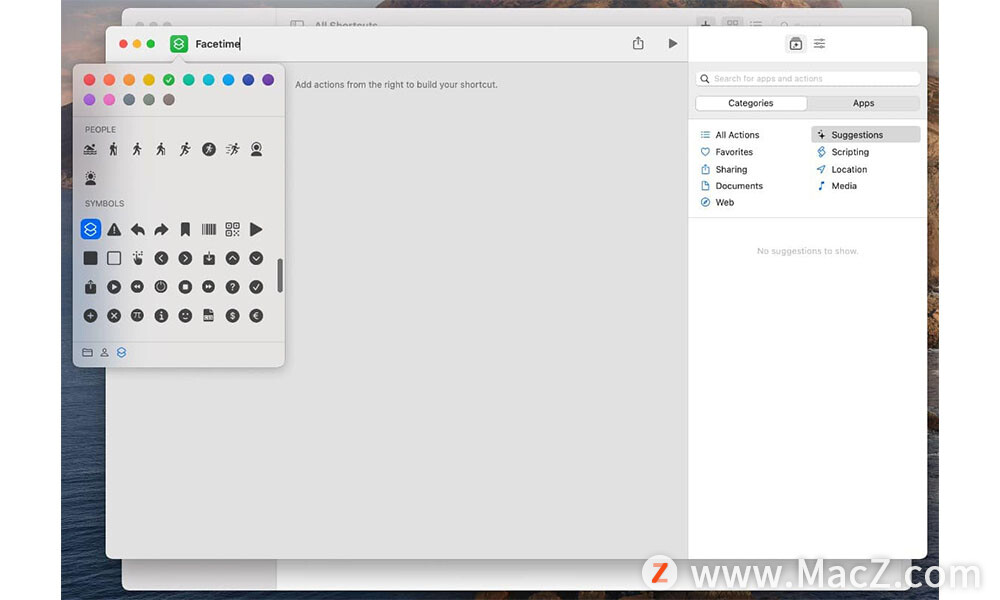Select the QR code glyph in Symbols
Image resolution: width=1000 pixels, height=600 pixels.
(x=232, y=229)
